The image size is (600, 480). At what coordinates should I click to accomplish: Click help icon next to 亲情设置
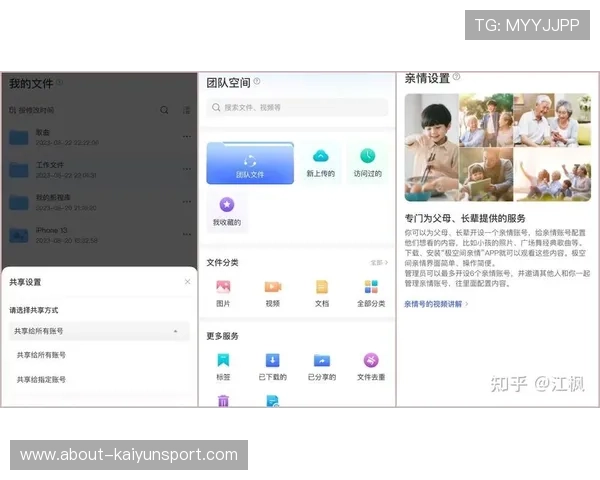tap(456, 77)
